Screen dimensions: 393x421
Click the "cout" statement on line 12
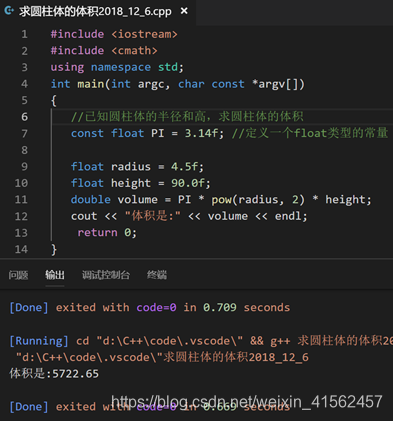point(84,216)
